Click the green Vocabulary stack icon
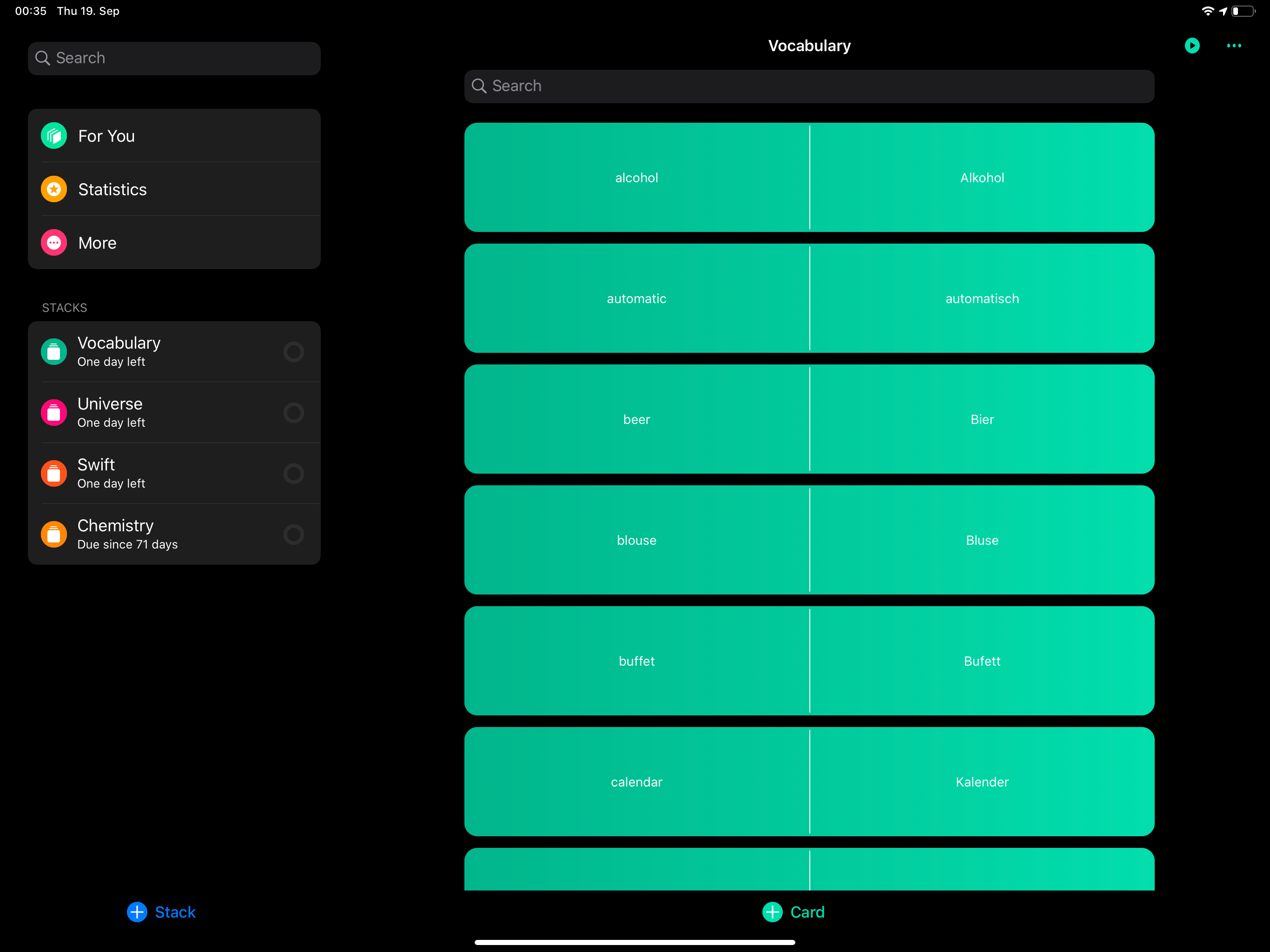The width and height of the screenshot is (1270, 952). [54, 352]
